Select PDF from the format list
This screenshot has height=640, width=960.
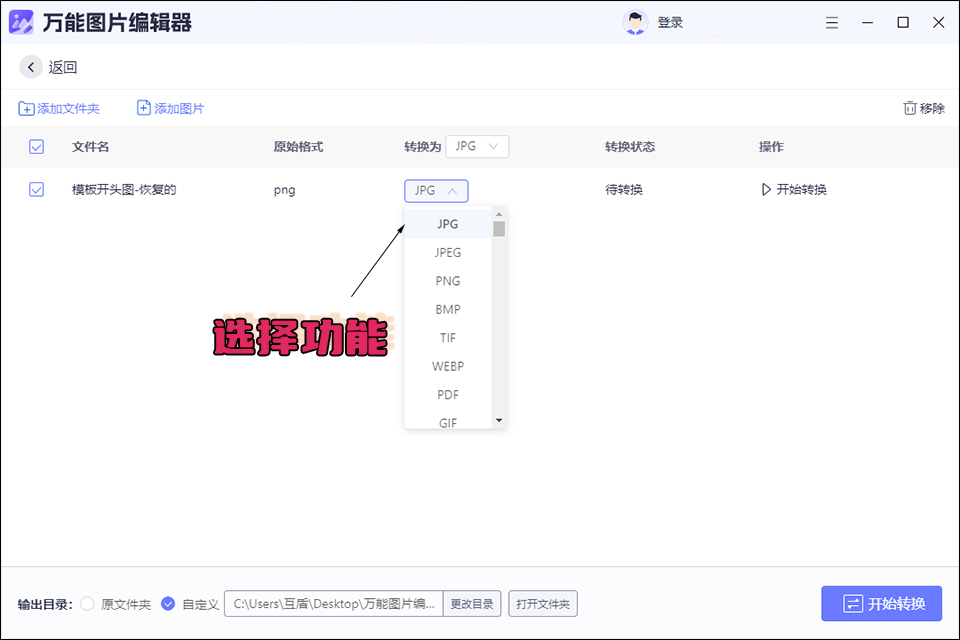pos(448,395)
